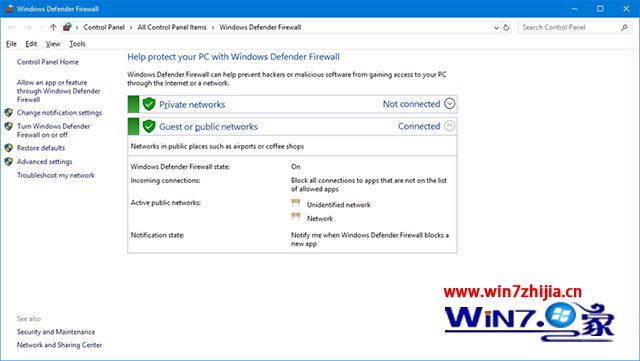Expand the Private networks section chevron
This screenshot has height=361, width=640.
[x=449, y=104]
